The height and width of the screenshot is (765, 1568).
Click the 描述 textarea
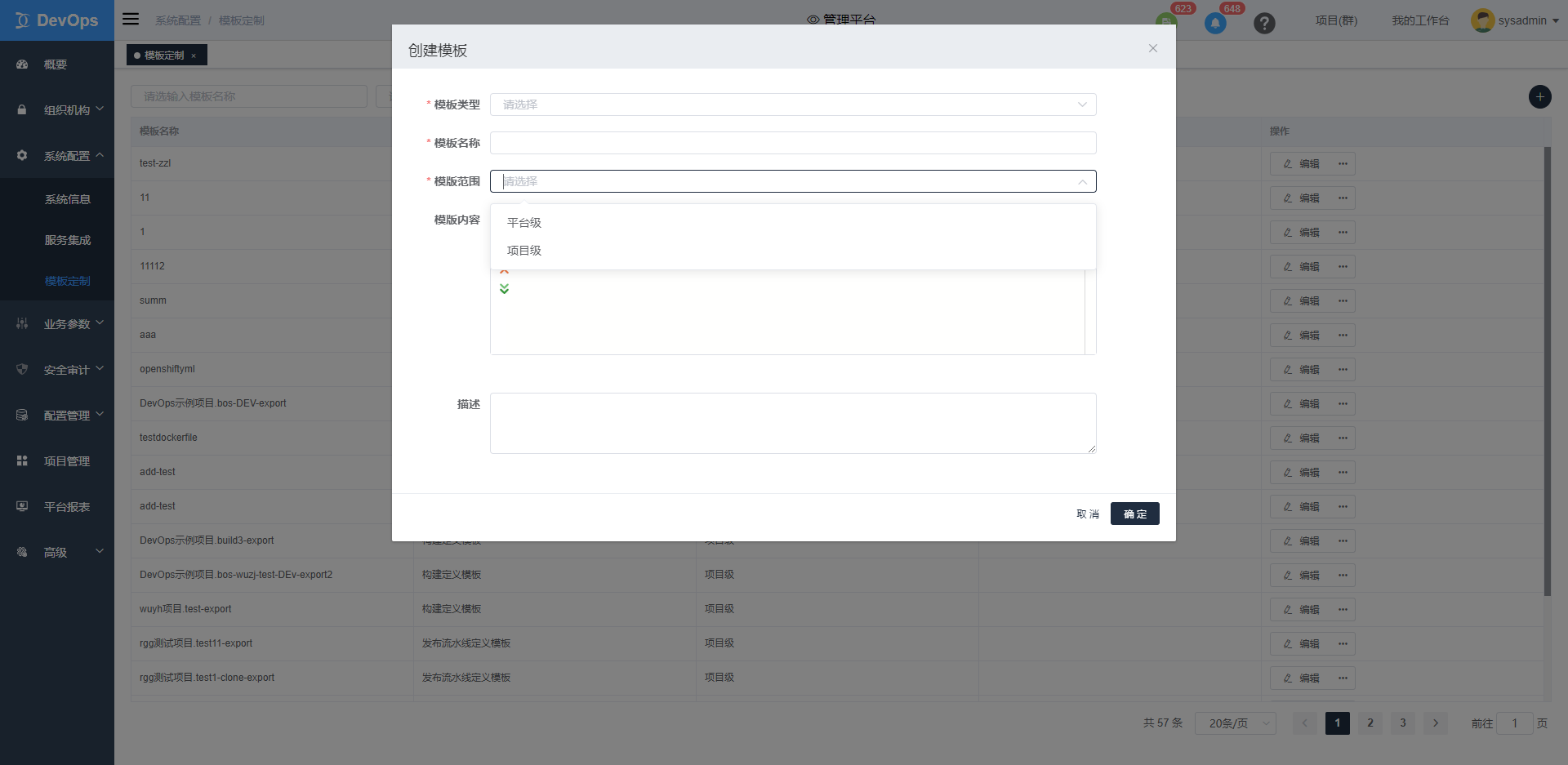coord(793,423)
